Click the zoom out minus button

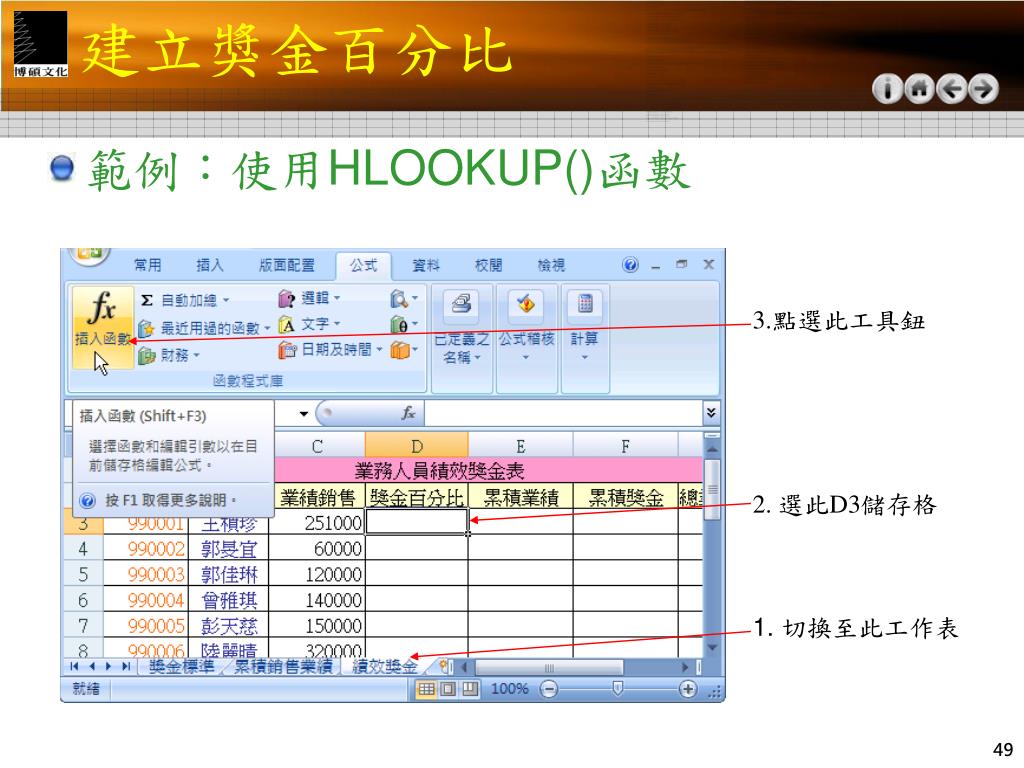tap(550, 689)
